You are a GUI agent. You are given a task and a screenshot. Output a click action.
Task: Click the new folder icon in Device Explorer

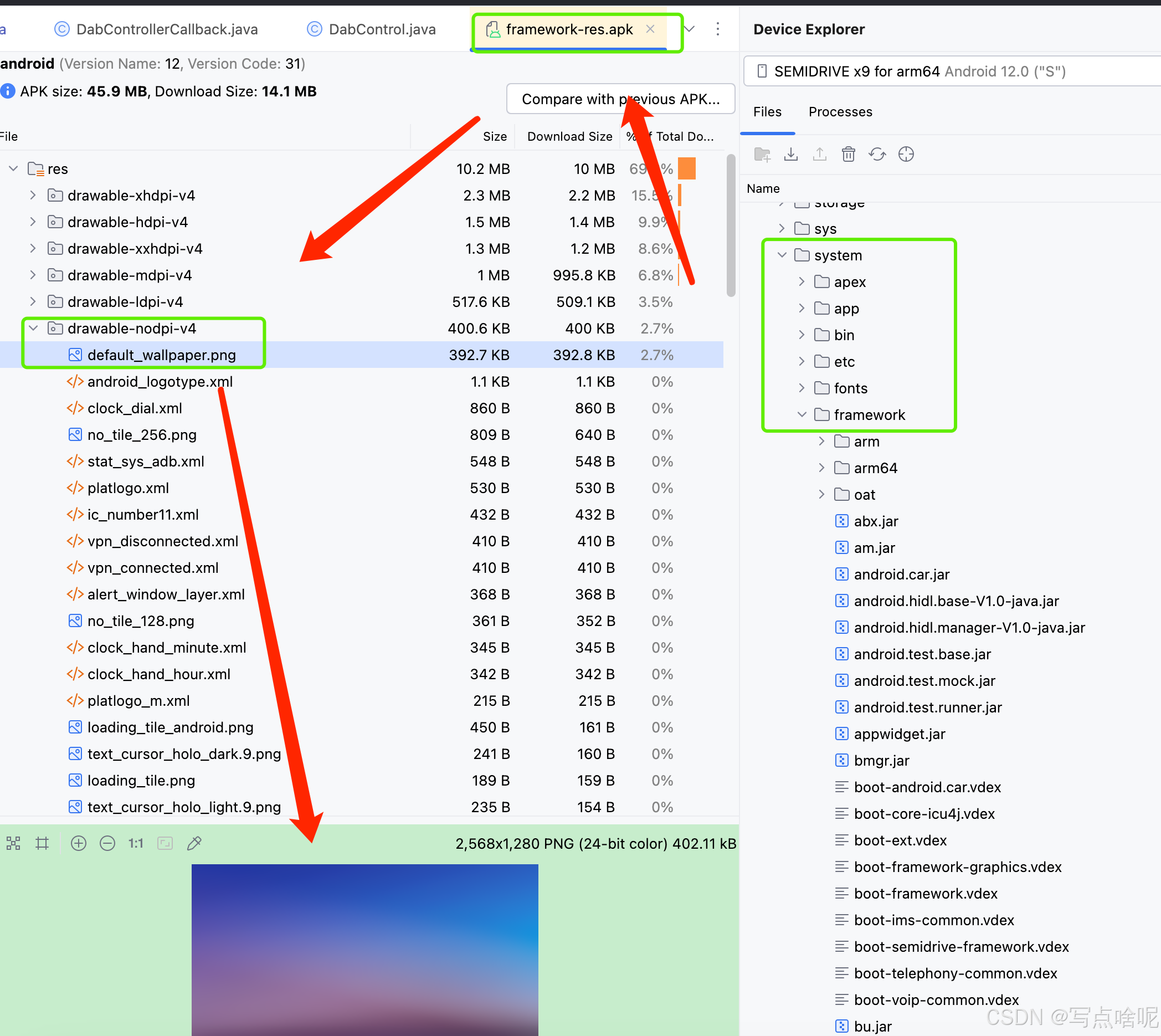point(762,154)
